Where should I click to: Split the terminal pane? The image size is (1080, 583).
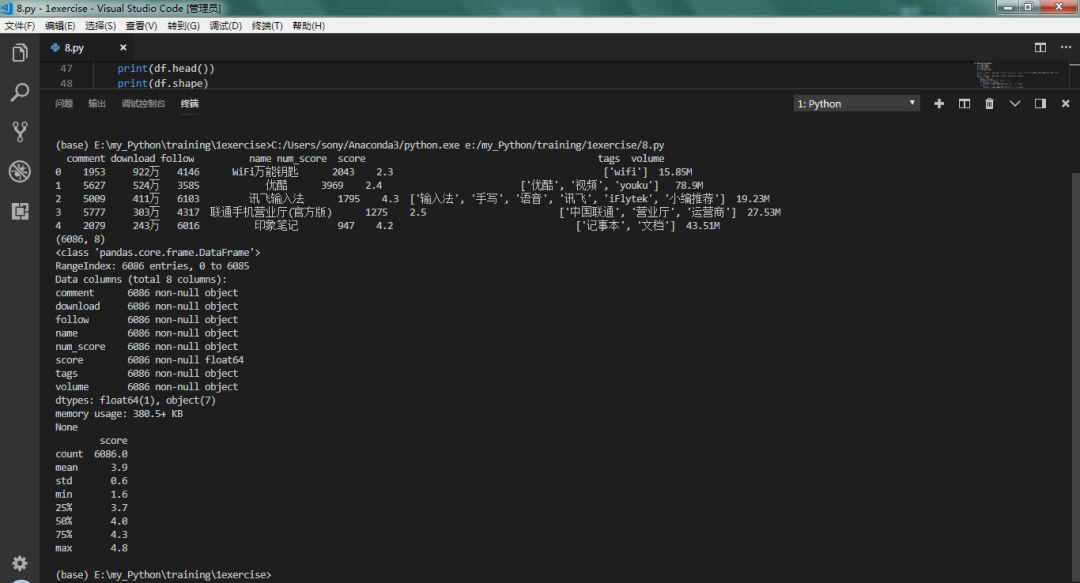click(x=964, y=103)
